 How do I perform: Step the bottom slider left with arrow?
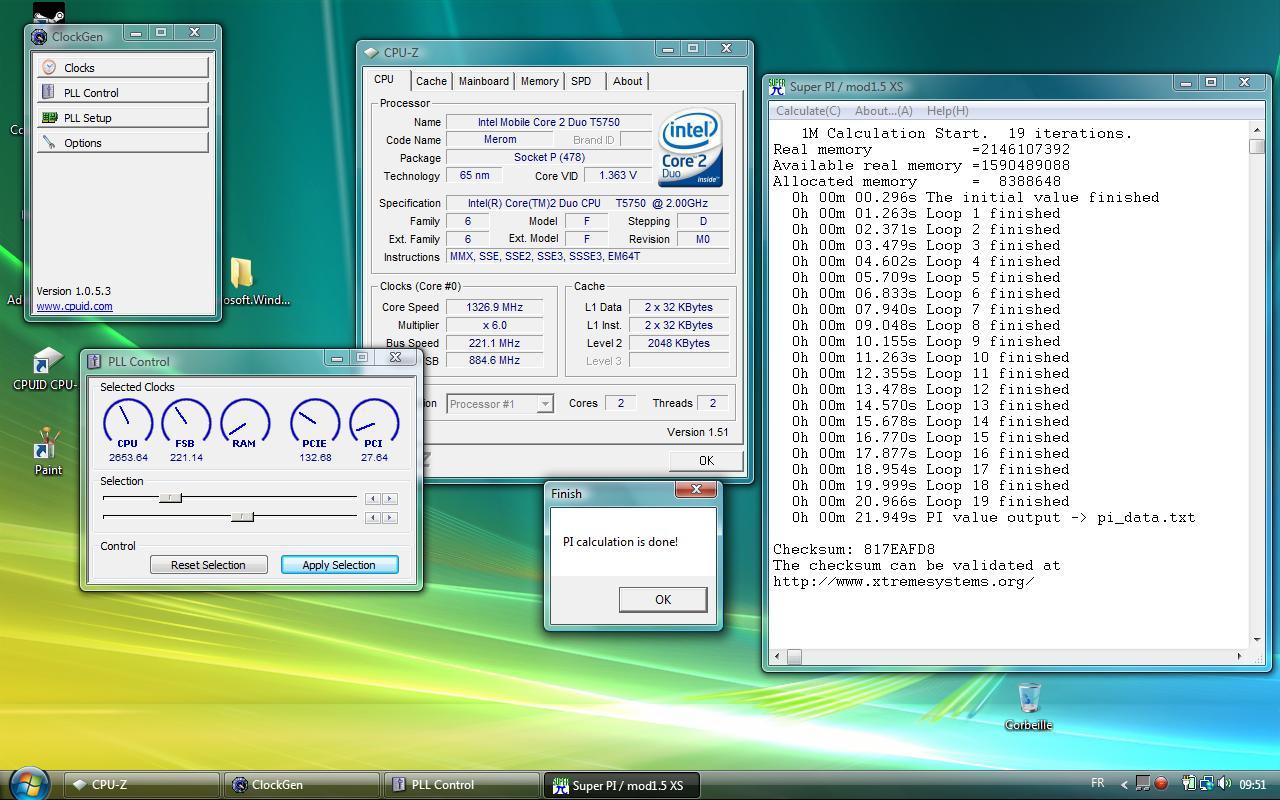(372, 517)
